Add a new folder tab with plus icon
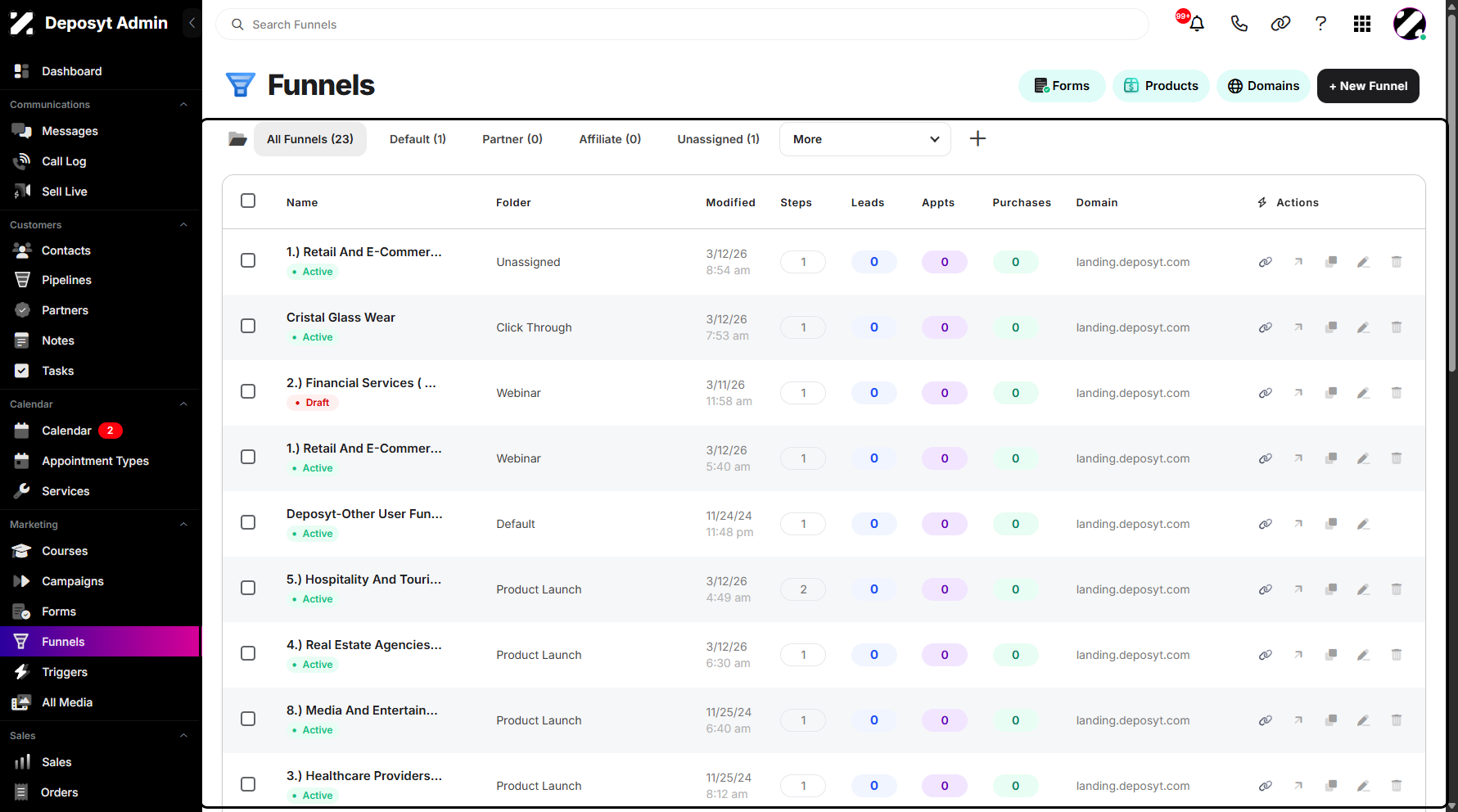 click(x=977, y=138)
